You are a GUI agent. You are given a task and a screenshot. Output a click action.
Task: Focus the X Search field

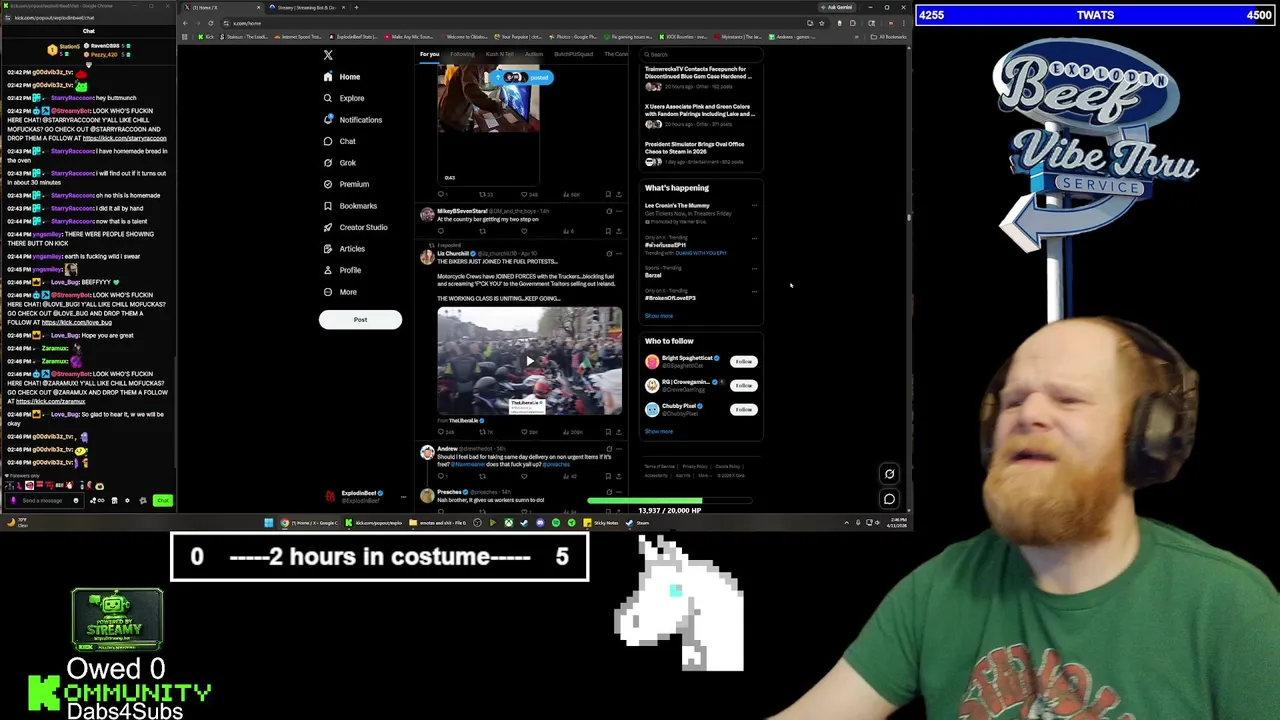click(x=700, y=54)
